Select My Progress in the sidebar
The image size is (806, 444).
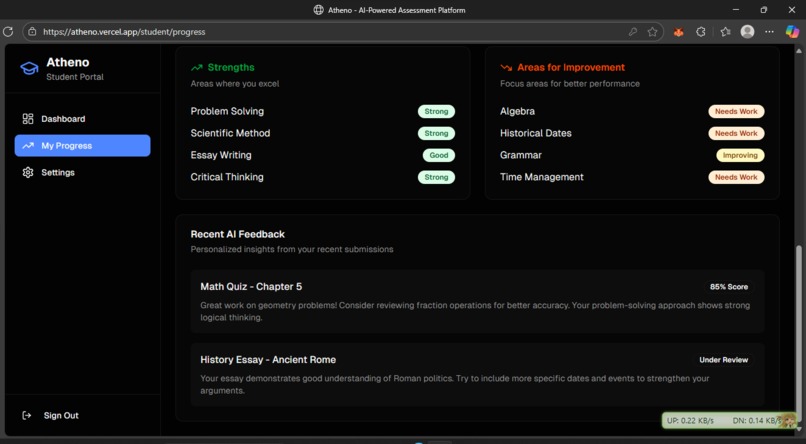pos(82,145)
